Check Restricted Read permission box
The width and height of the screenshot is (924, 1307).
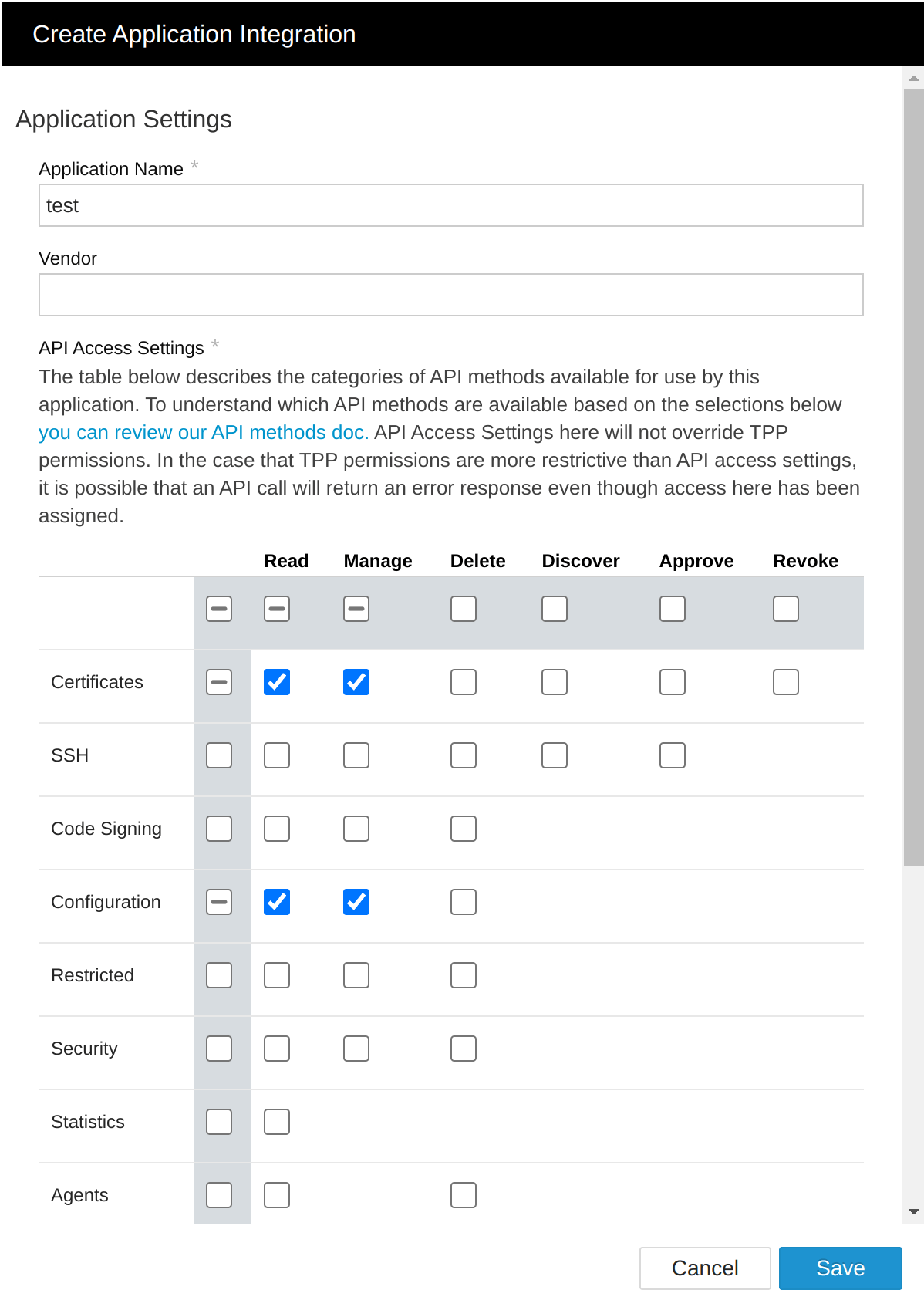click(277, 975)
